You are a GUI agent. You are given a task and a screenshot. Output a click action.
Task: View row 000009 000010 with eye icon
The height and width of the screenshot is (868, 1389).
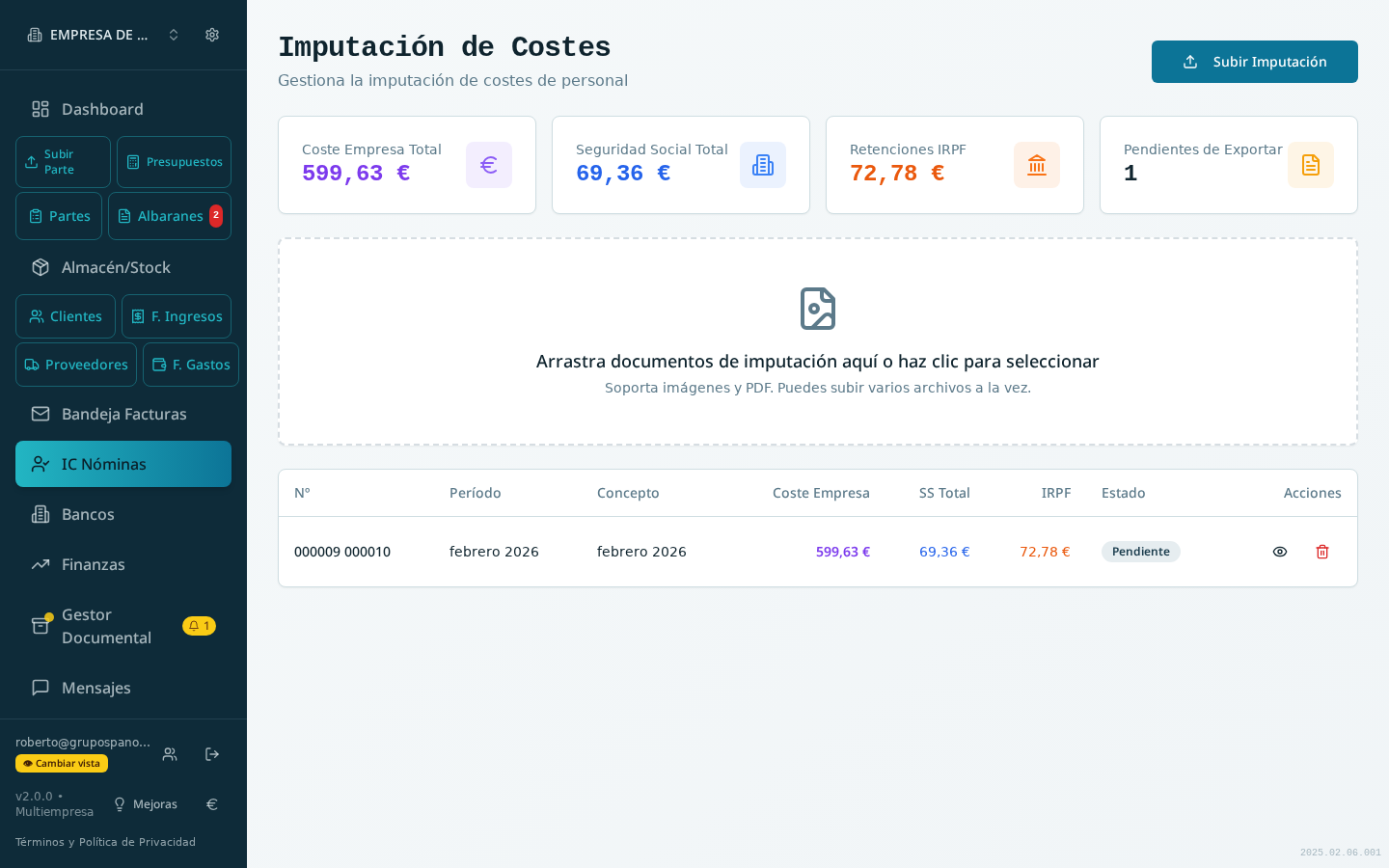[1280, 552]
